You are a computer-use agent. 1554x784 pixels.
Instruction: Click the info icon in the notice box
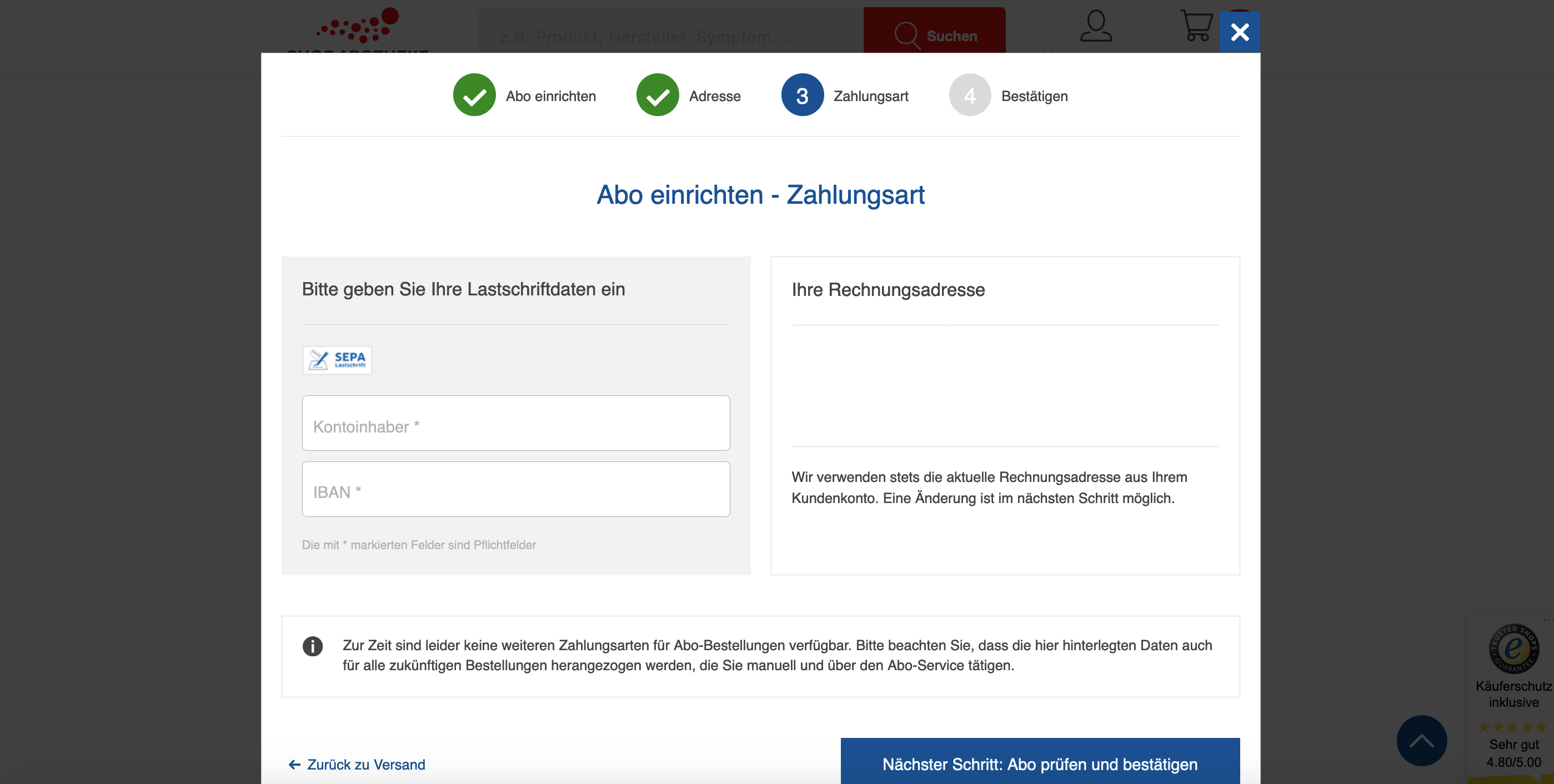click(313, 646)
